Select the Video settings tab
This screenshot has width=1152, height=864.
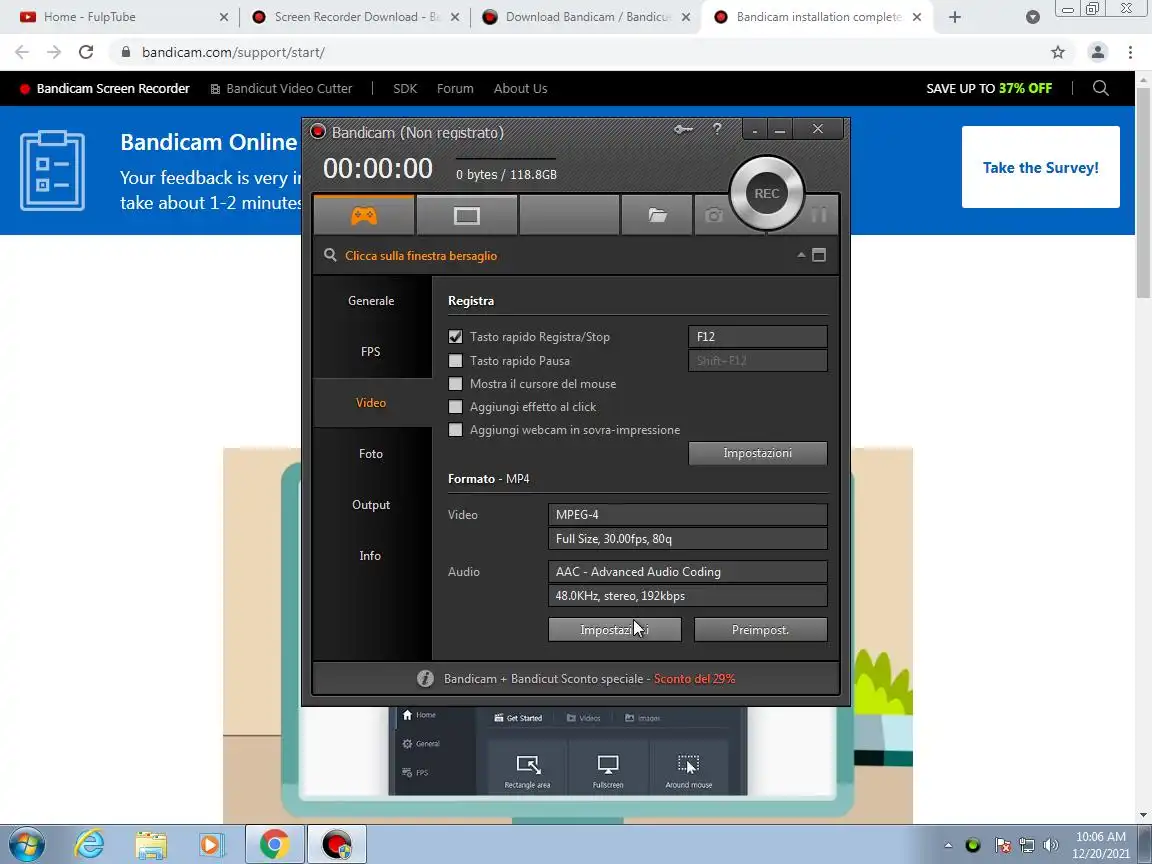[x=371, y=403]
